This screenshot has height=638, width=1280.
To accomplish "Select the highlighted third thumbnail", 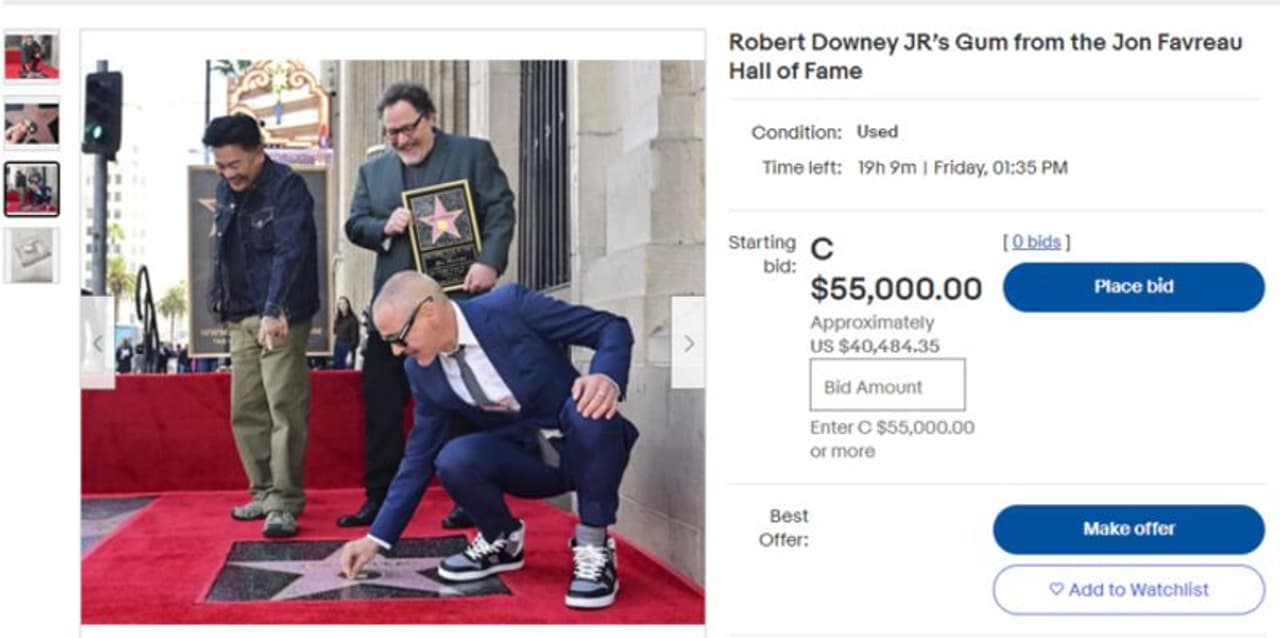I will click(x=32, y=189).
